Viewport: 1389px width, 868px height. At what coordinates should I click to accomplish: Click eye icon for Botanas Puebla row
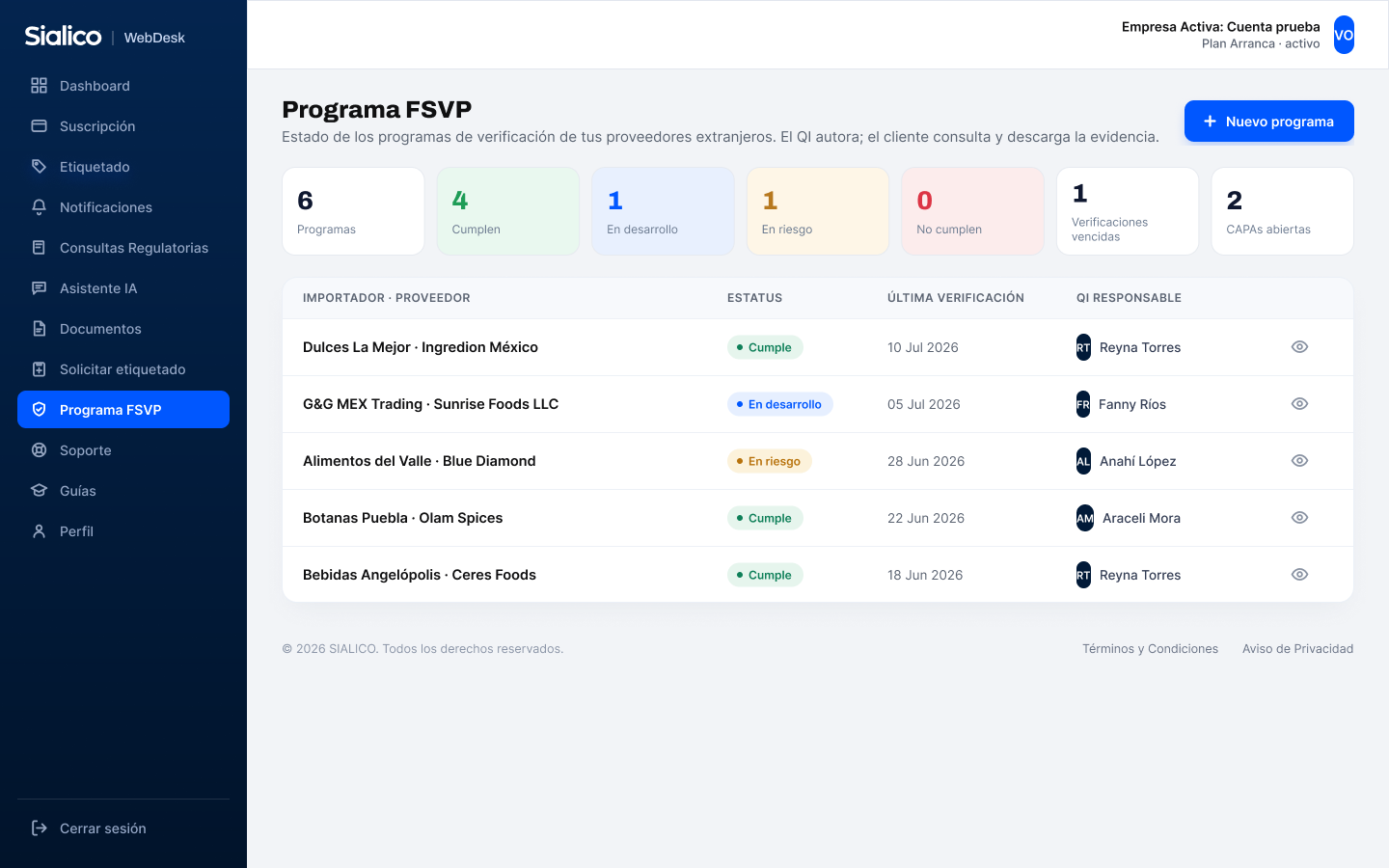point(1299,518)
